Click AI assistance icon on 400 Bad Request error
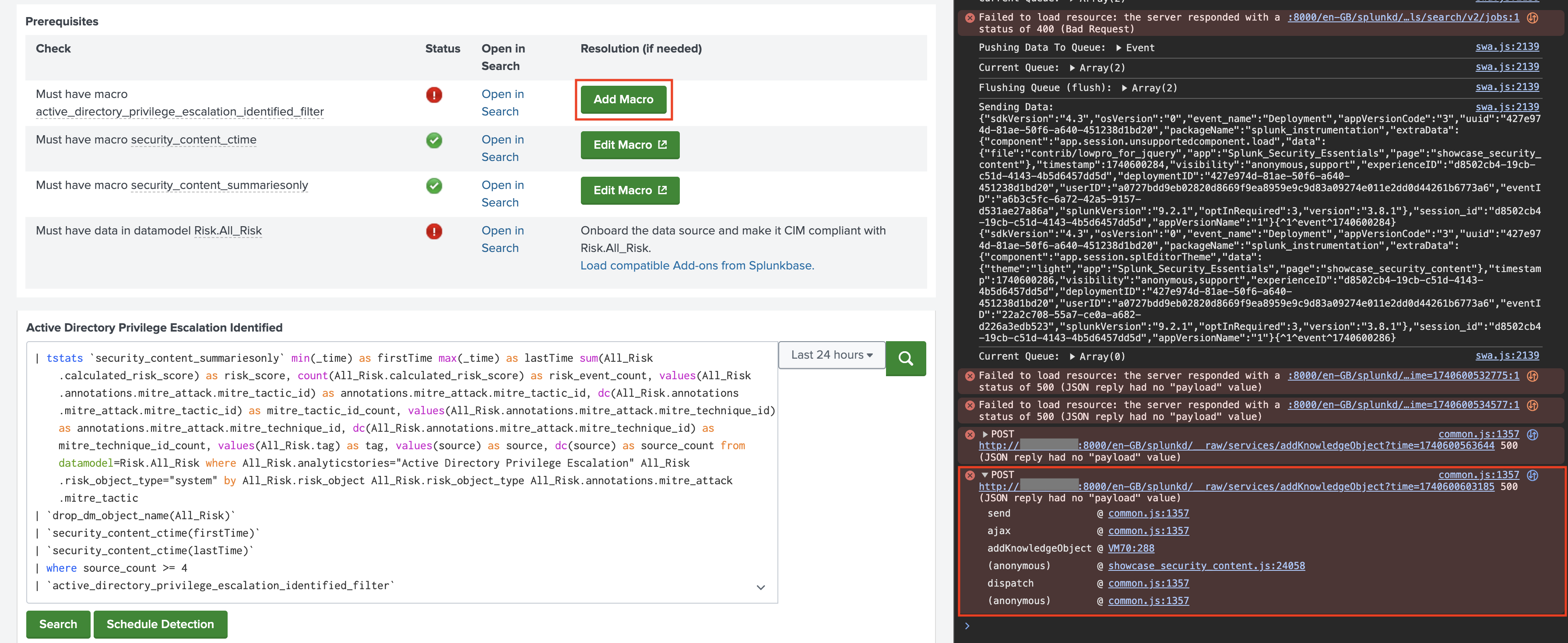Image resolution: width=1568 pixels, height=643 pixels. coord(1532,17)
